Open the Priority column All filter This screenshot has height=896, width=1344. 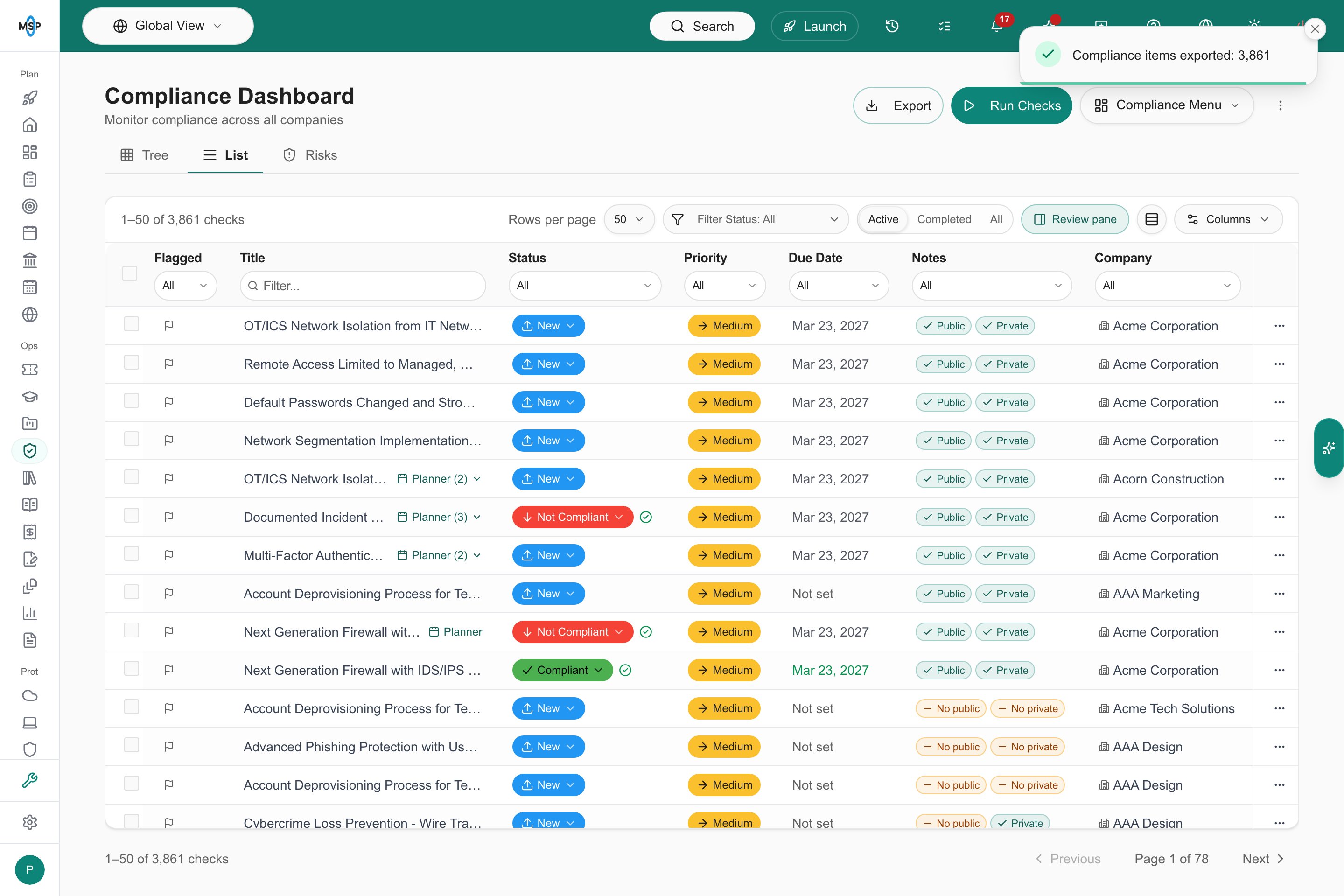(x=725, y=286)
